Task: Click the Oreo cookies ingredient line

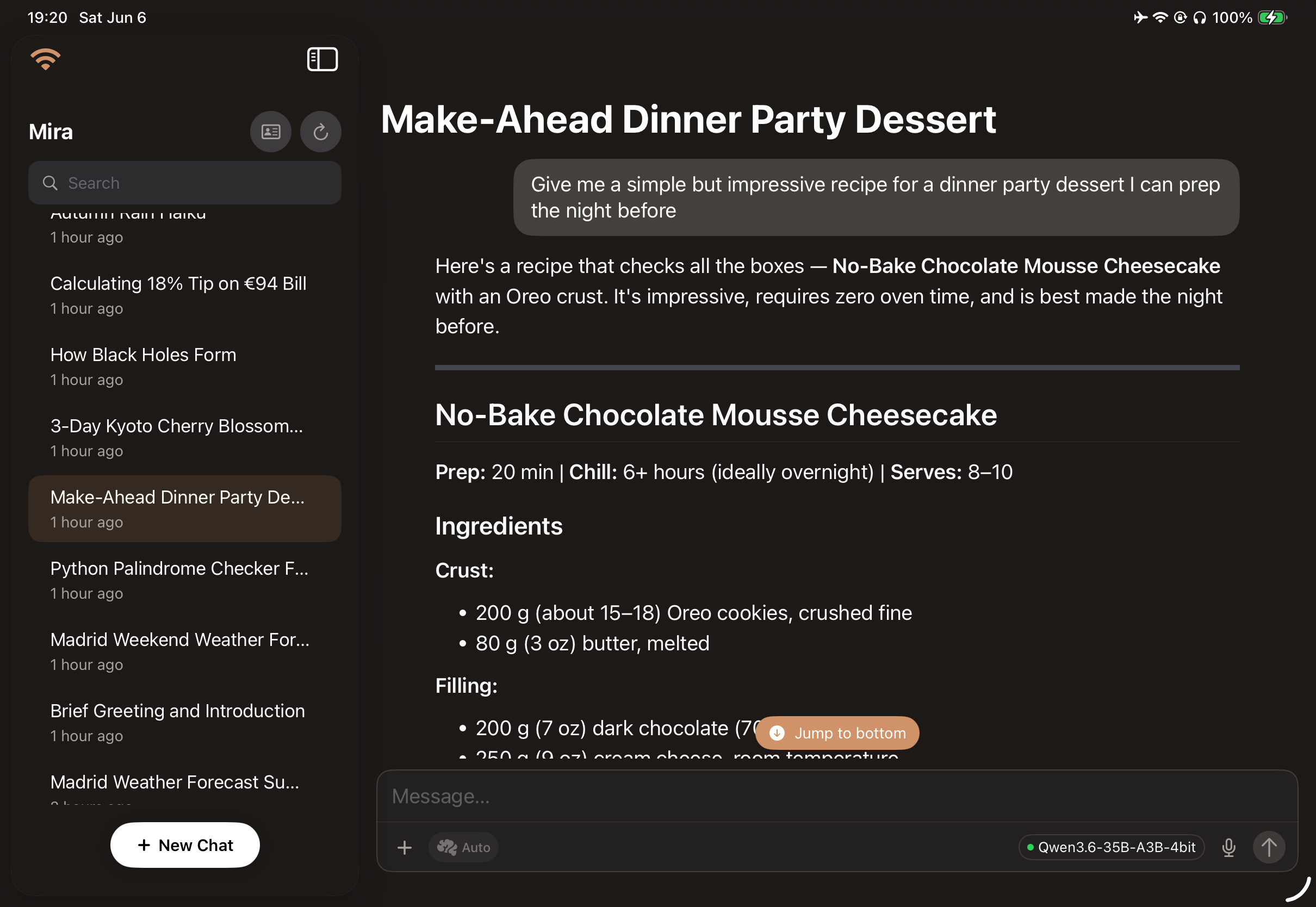Action: [x=694, y=613]
